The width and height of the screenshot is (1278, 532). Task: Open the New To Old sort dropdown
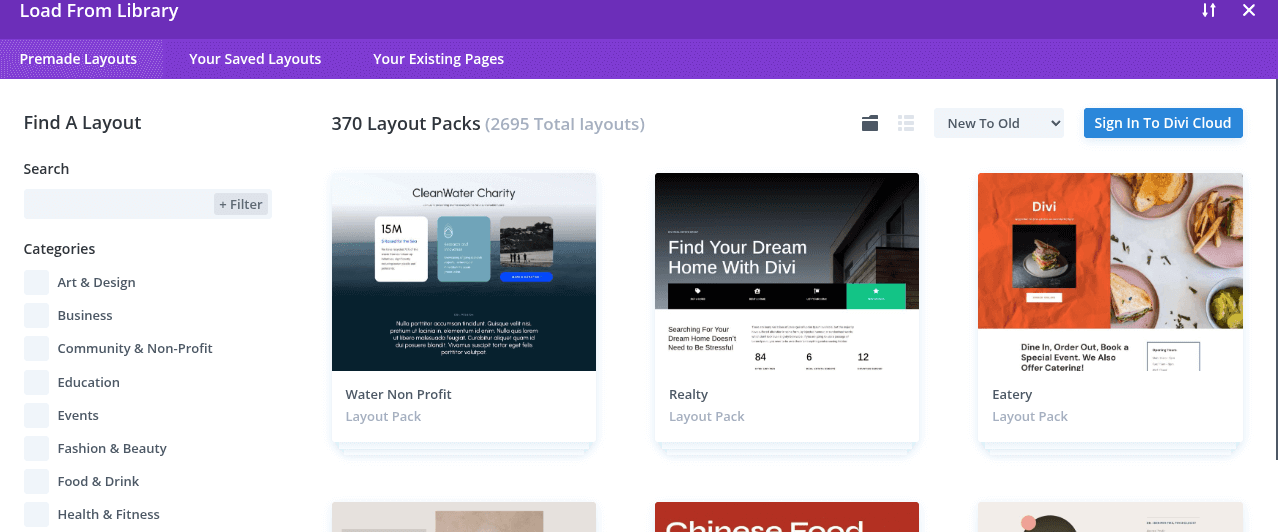(999, 123)
